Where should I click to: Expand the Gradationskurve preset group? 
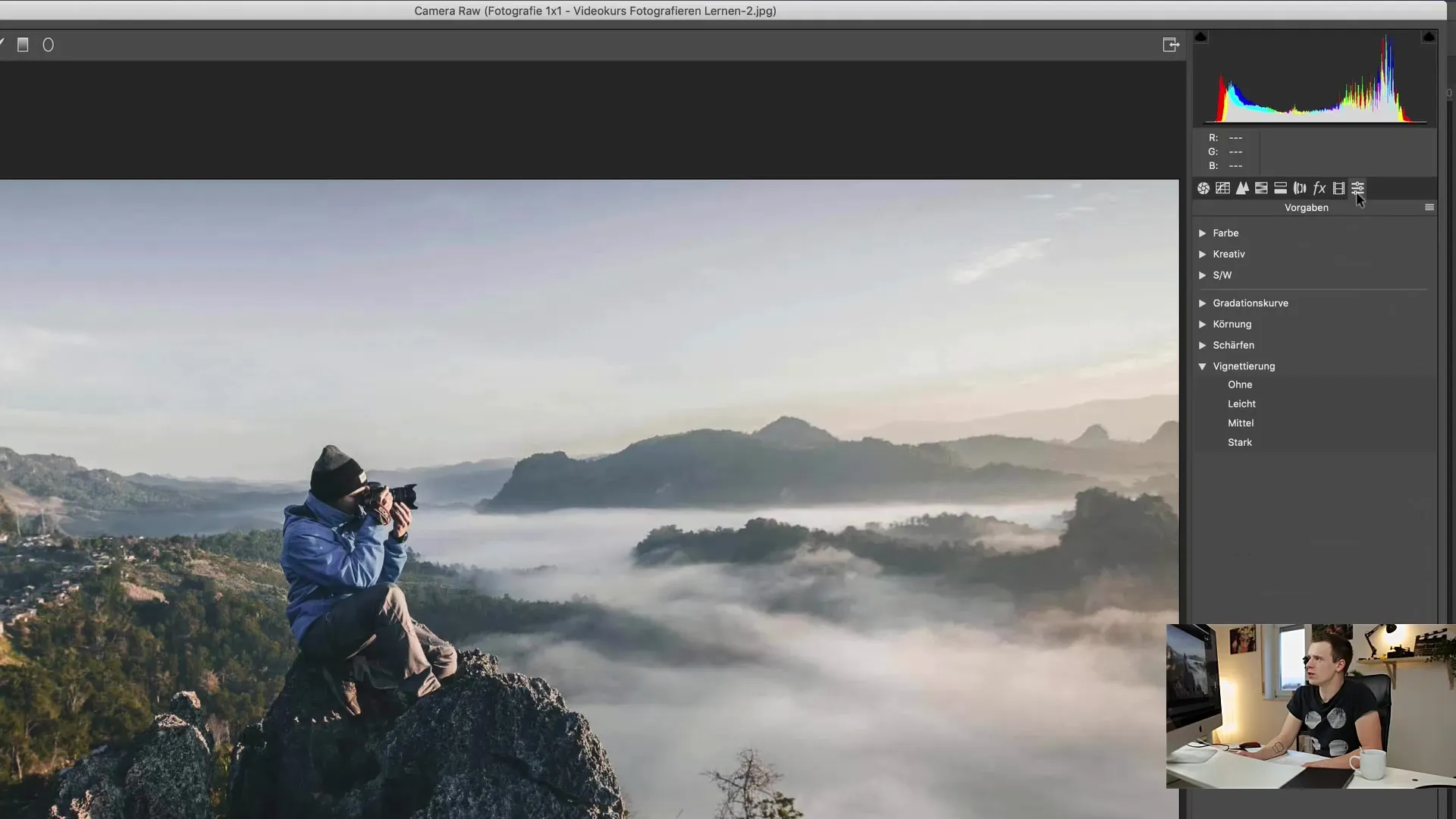1202,303
